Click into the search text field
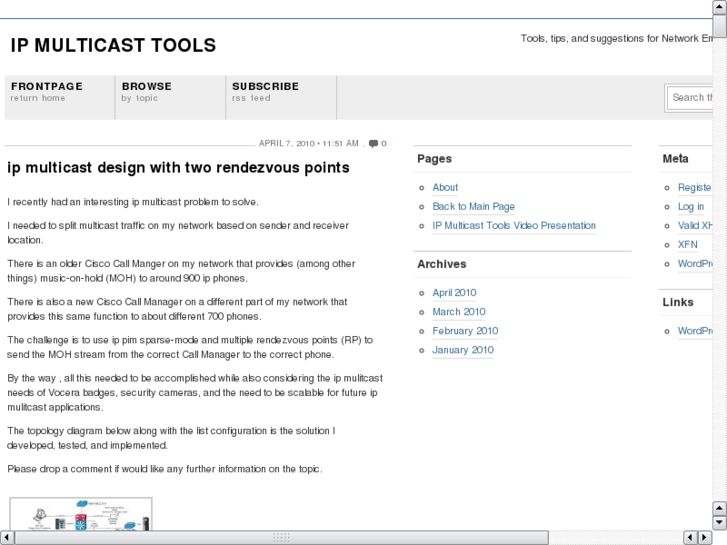 (692, 97)
